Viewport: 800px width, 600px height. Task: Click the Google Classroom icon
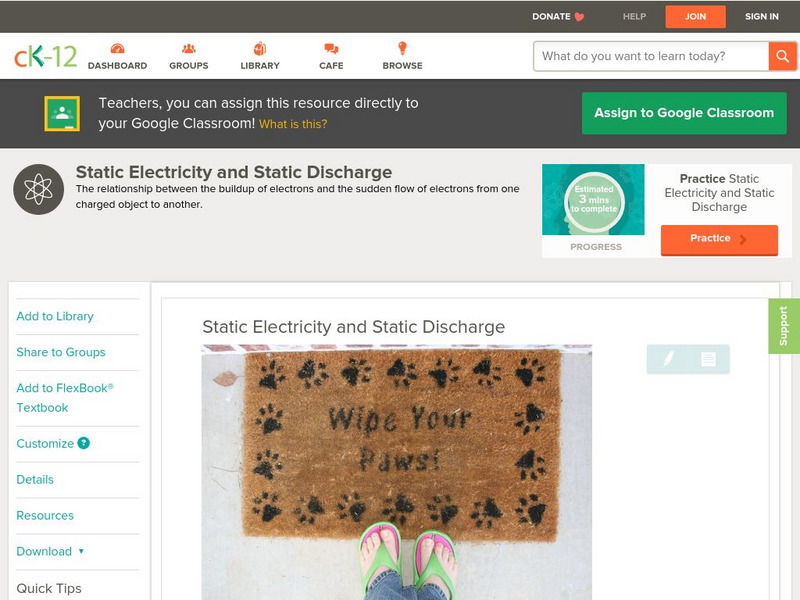[62, 113]
